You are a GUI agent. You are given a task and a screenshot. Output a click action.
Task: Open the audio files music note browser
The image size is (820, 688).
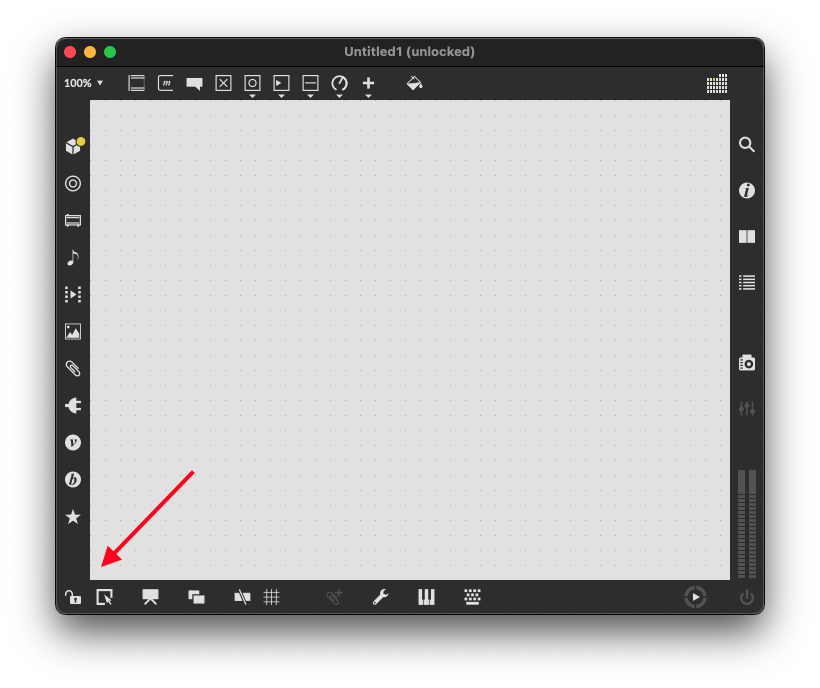coord(73,258)
